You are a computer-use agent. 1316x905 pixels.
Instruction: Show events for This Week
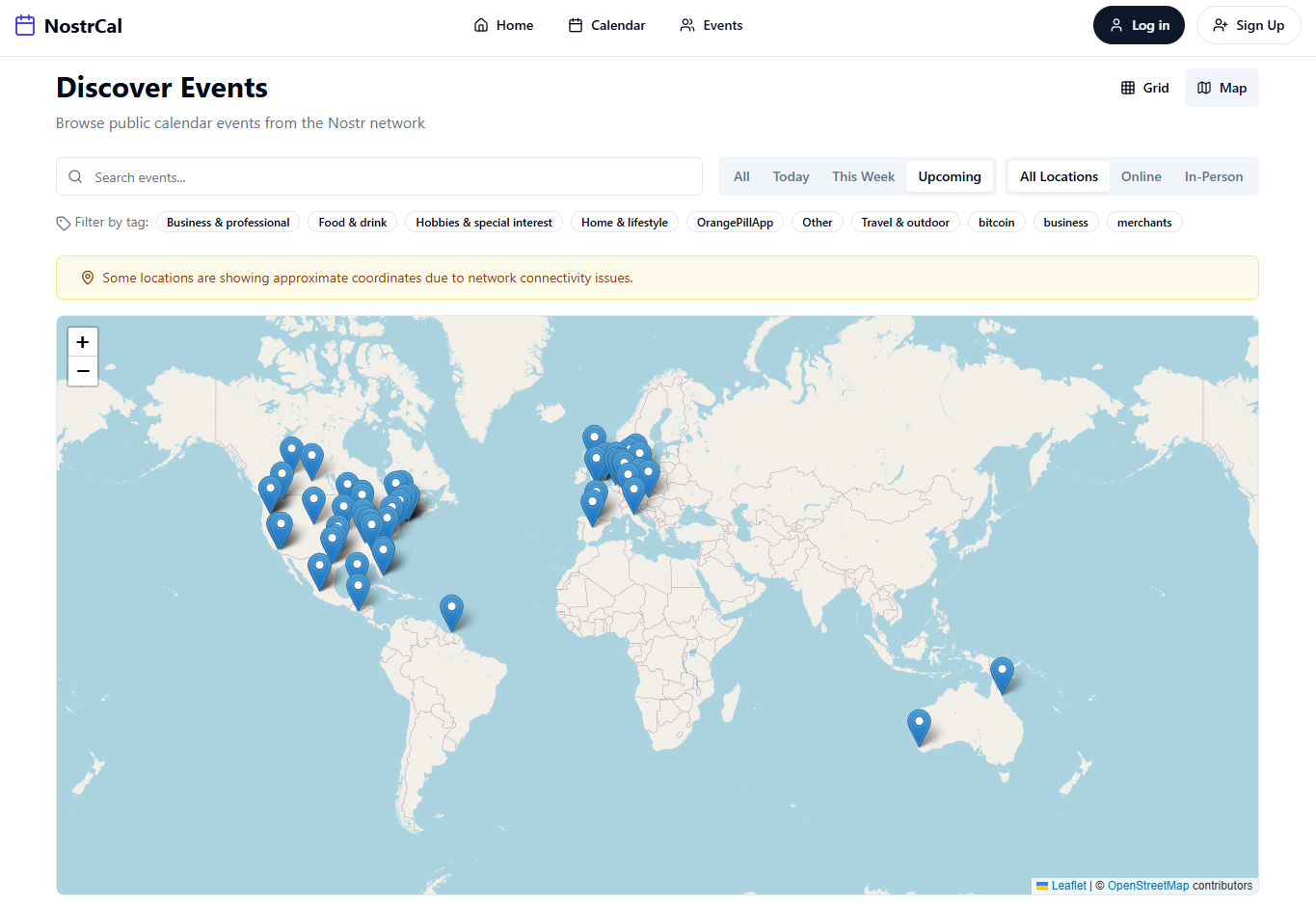863,176
